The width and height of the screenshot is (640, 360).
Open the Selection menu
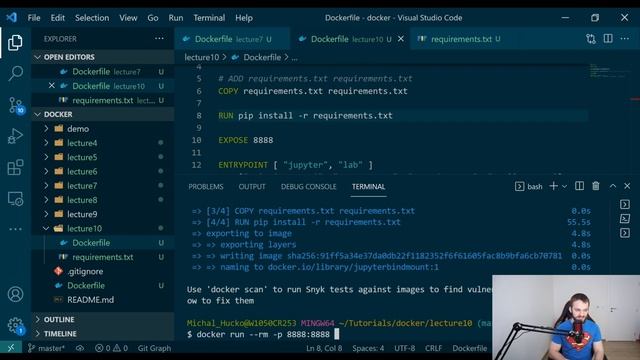(92, 18)
